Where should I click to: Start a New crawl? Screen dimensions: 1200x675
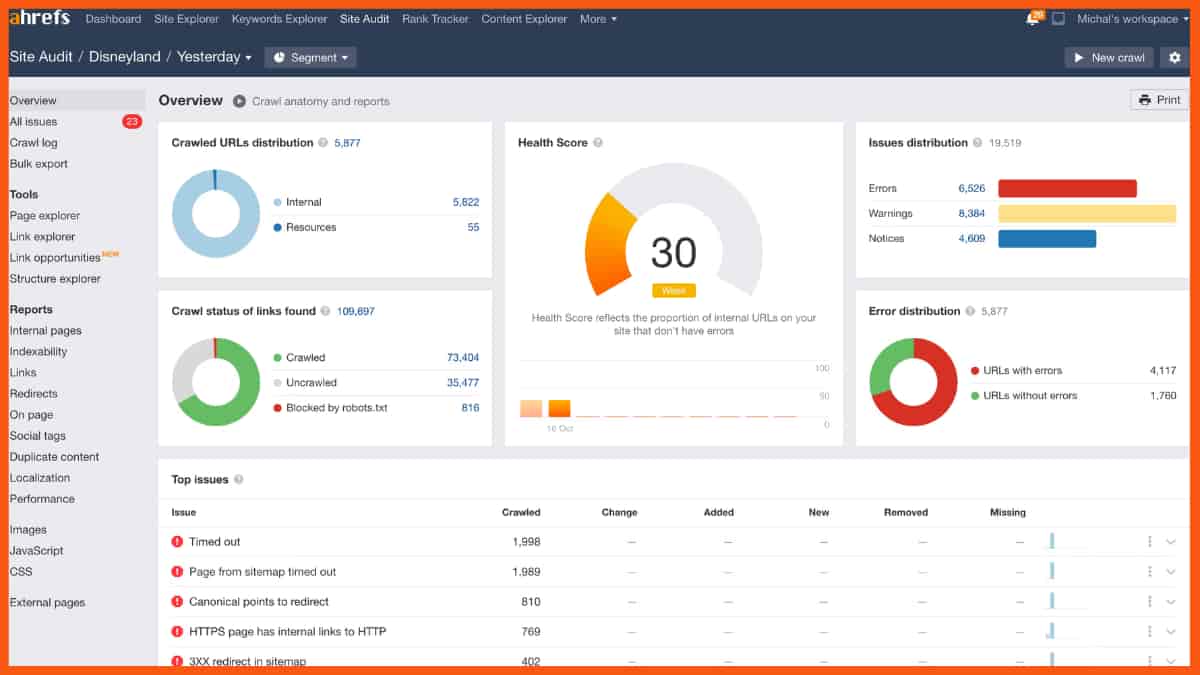pos(1108,57)
